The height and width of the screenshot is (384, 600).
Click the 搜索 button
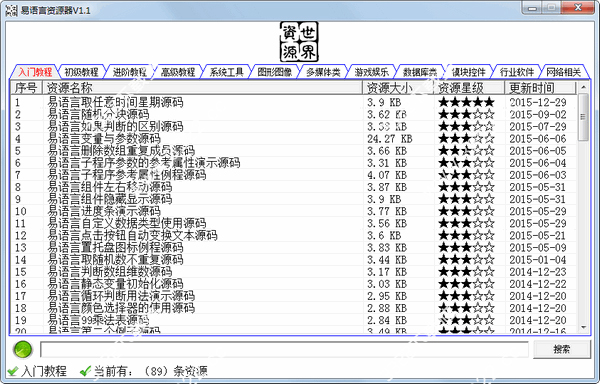coord(561,349)
